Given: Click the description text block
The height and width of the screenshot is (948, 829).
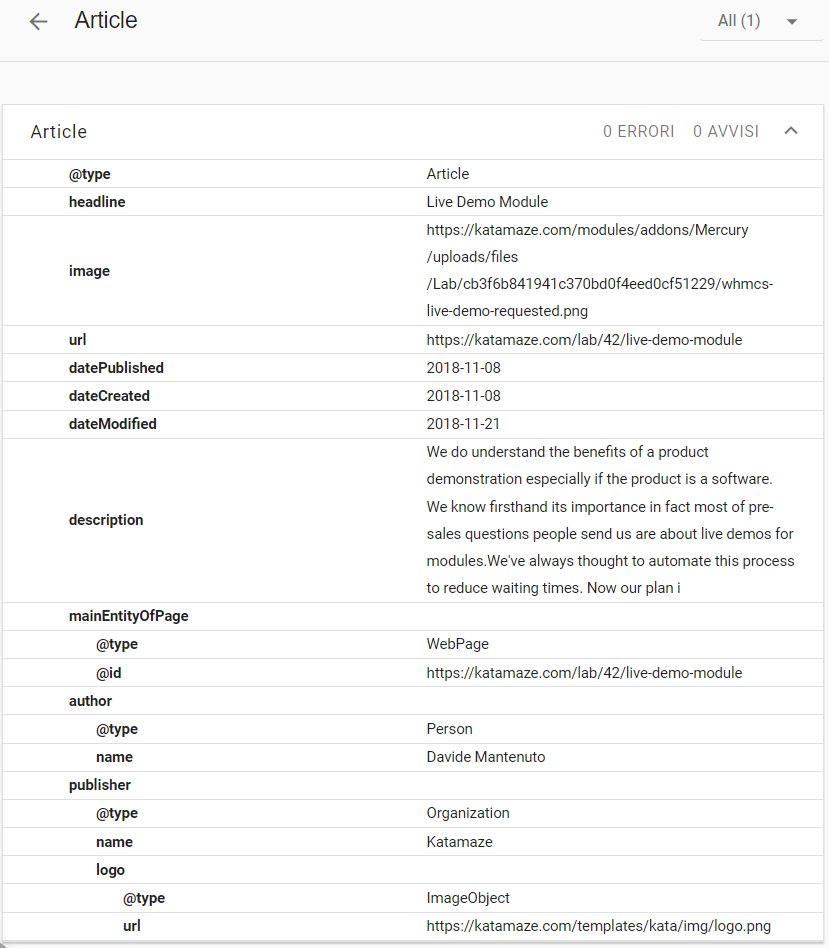Looking at the screenshot, I should [x=610, y=520].
